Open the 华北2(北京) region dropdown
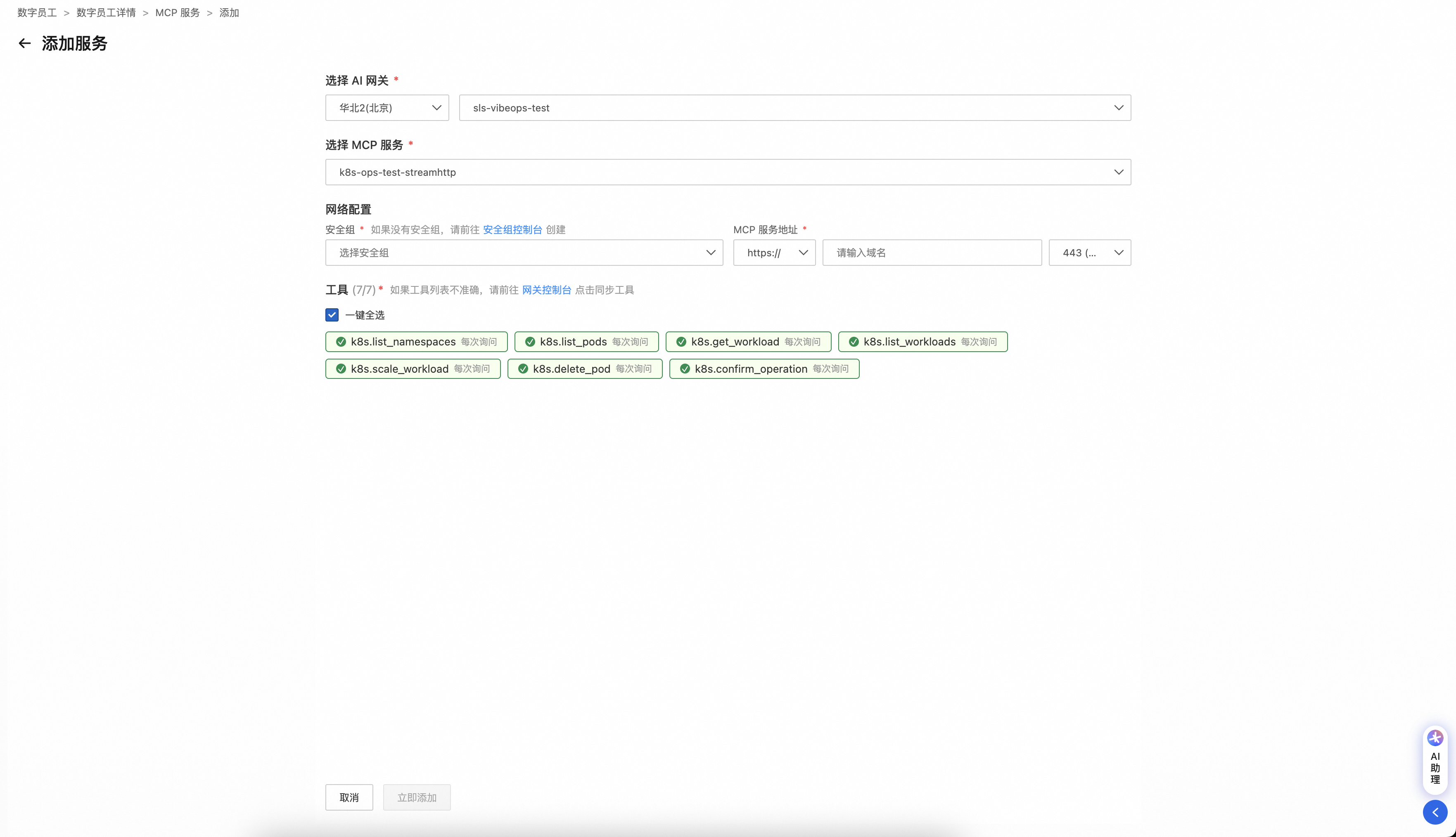Screen dimensions: 1456x837 click(387, 108)
